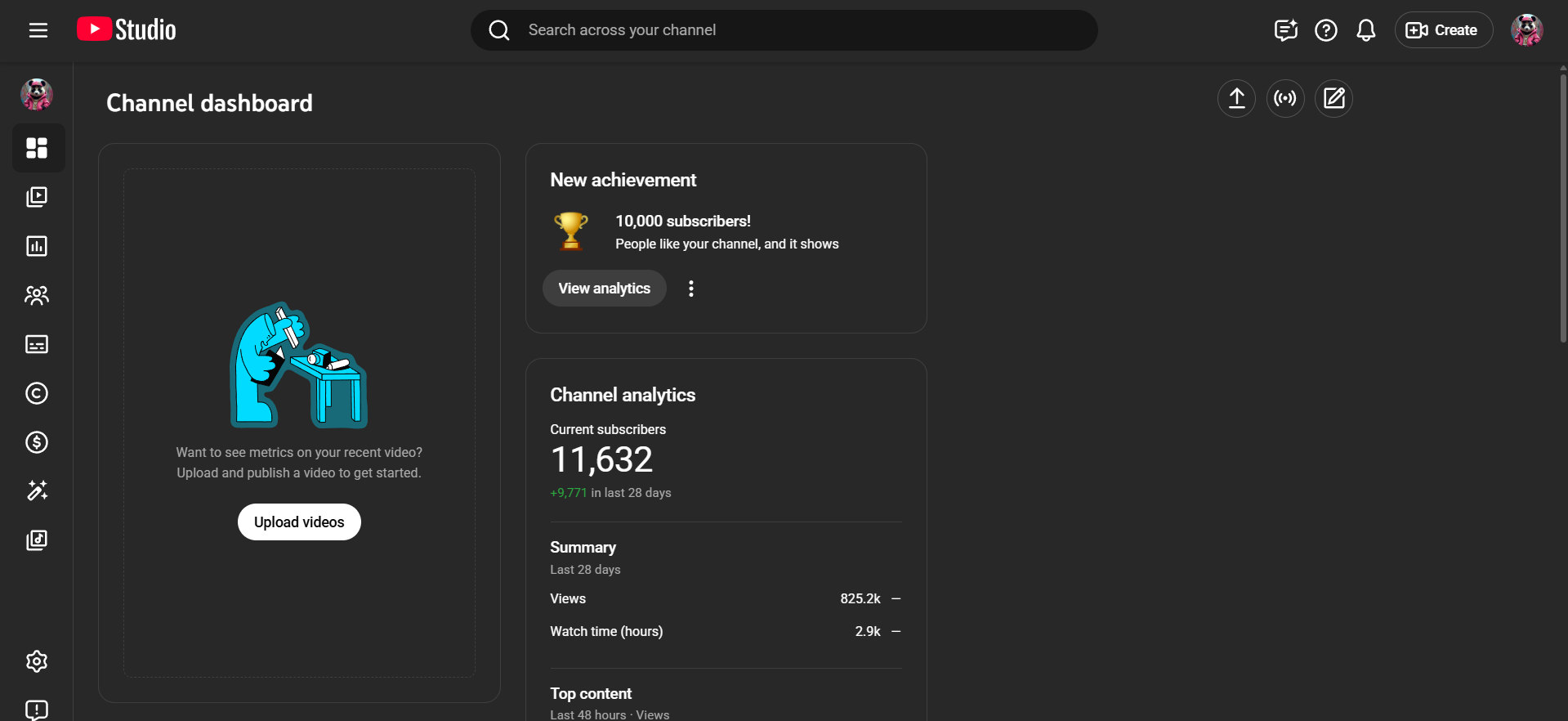Open the Earn monetization section
The image size is (1568, 721).
pyautogui.click(x=37, y=442)
